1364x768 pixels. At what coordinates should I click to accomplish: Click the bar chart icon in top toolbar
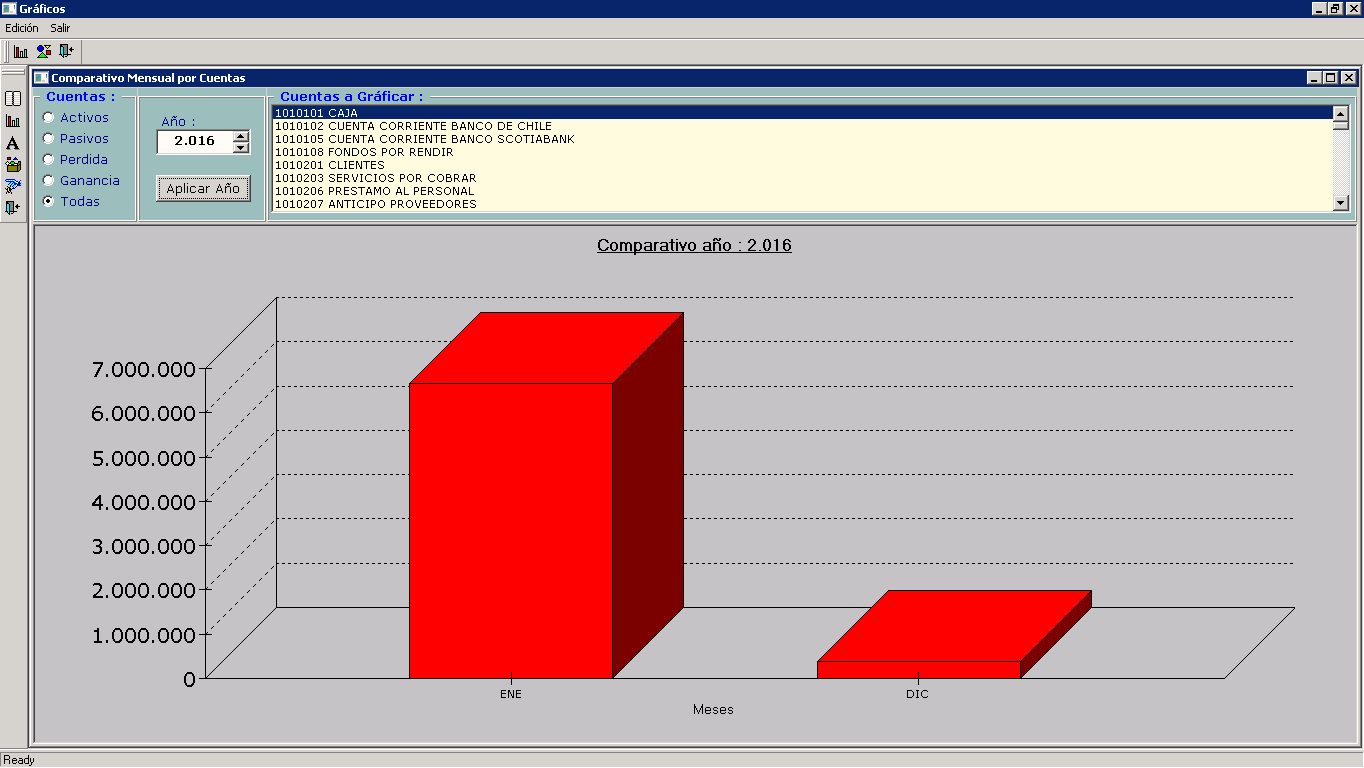21,51
